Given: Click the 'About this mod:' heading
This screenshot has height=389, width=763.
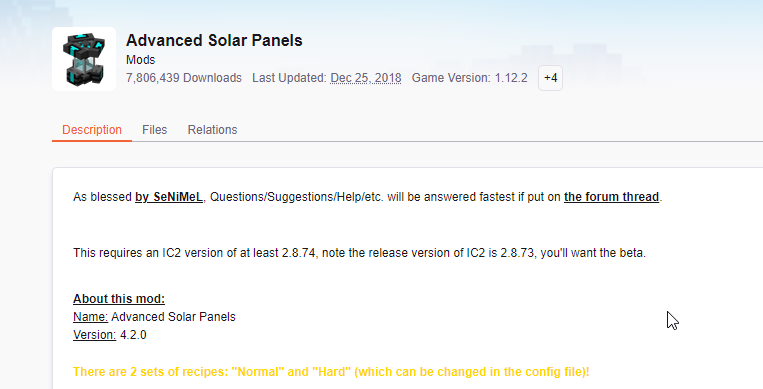Looking at the screenshot, I should pos(119,299).
